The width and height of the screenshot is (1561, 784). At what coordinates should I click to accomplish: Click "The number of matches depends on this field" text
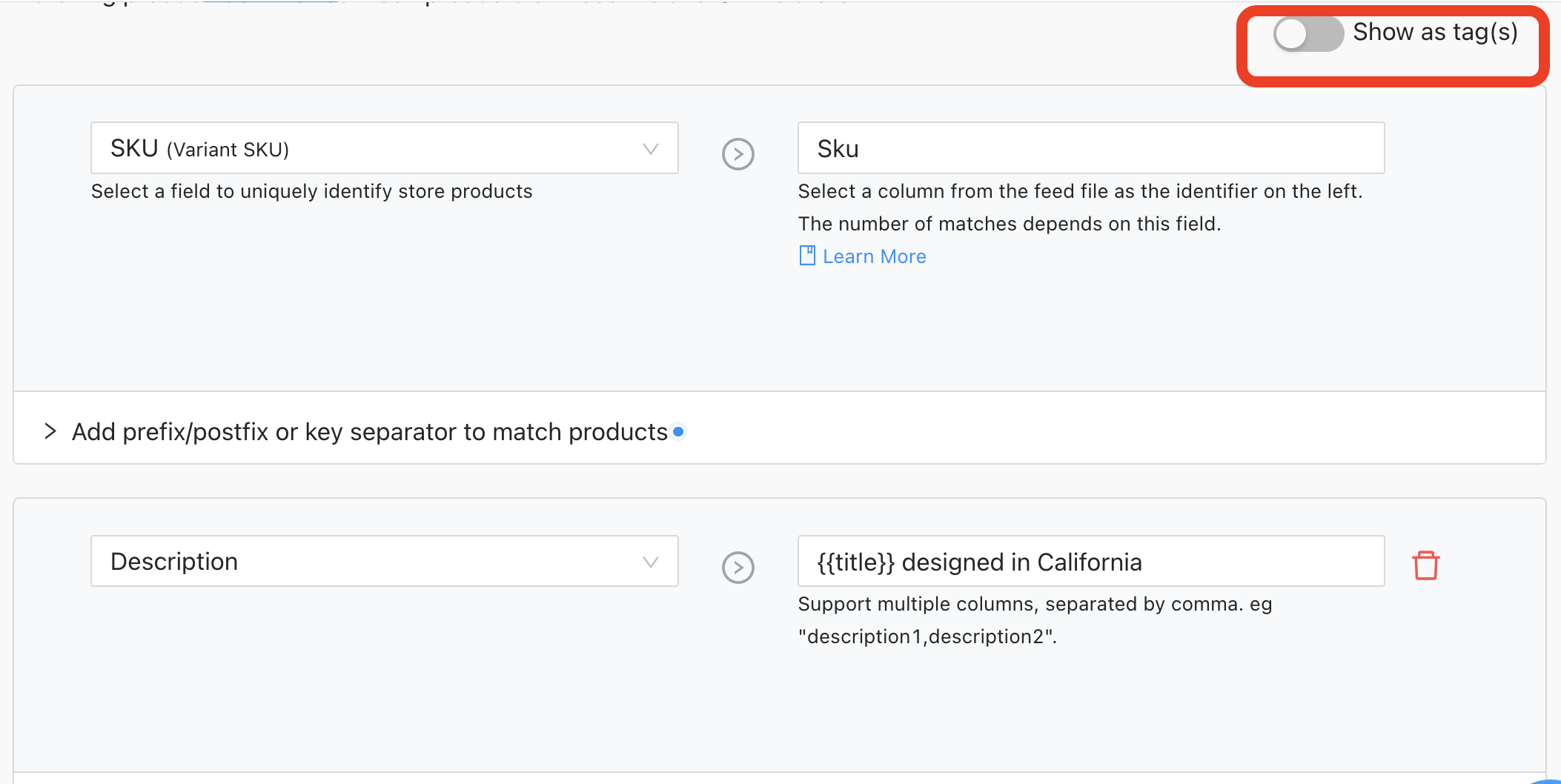[x=1009, y=224]
